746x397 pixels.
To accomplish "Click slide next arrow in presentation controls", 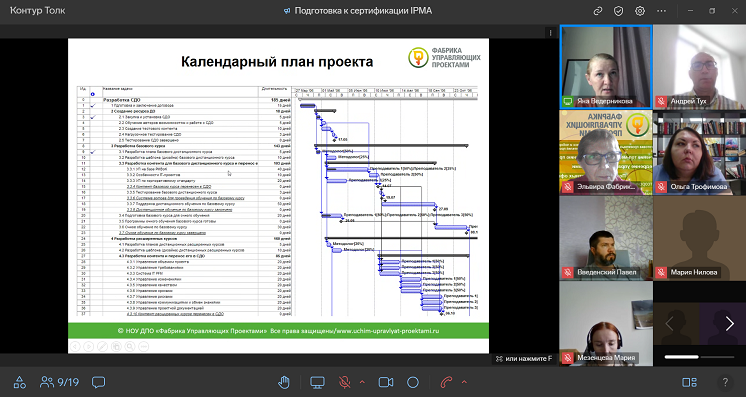I will [x=88, y=347].
